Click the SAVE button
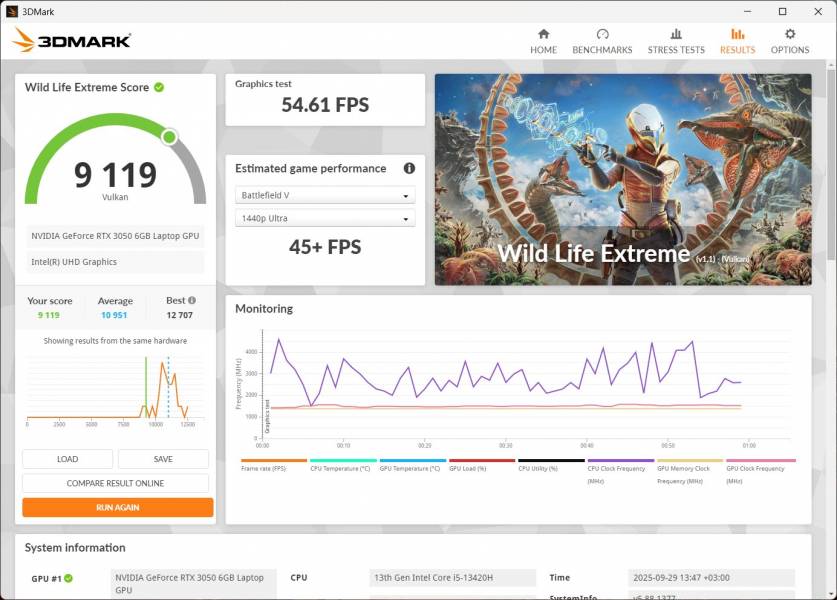The height and width of the screenshot is (600, 837). (162, 458)
